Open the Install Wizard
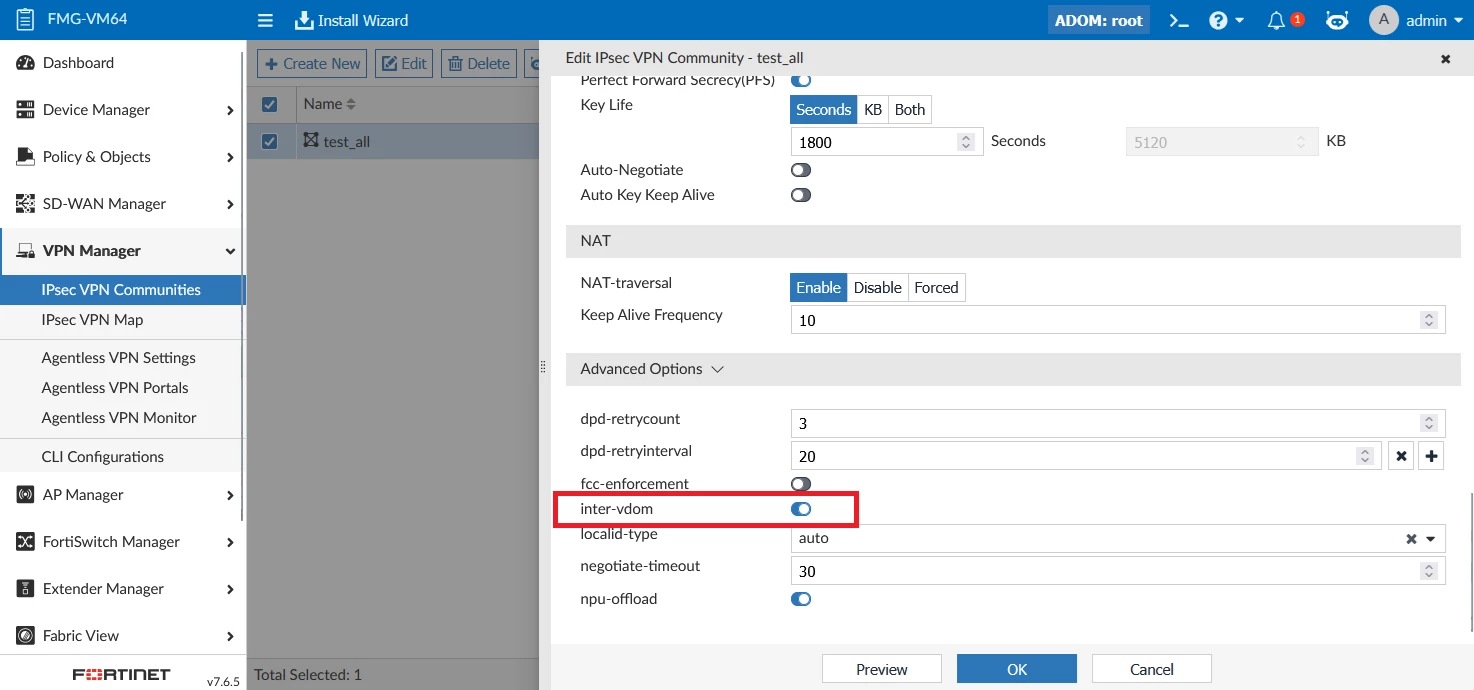Viewport: 1474px width, 690px height. [x=351, y=20]
